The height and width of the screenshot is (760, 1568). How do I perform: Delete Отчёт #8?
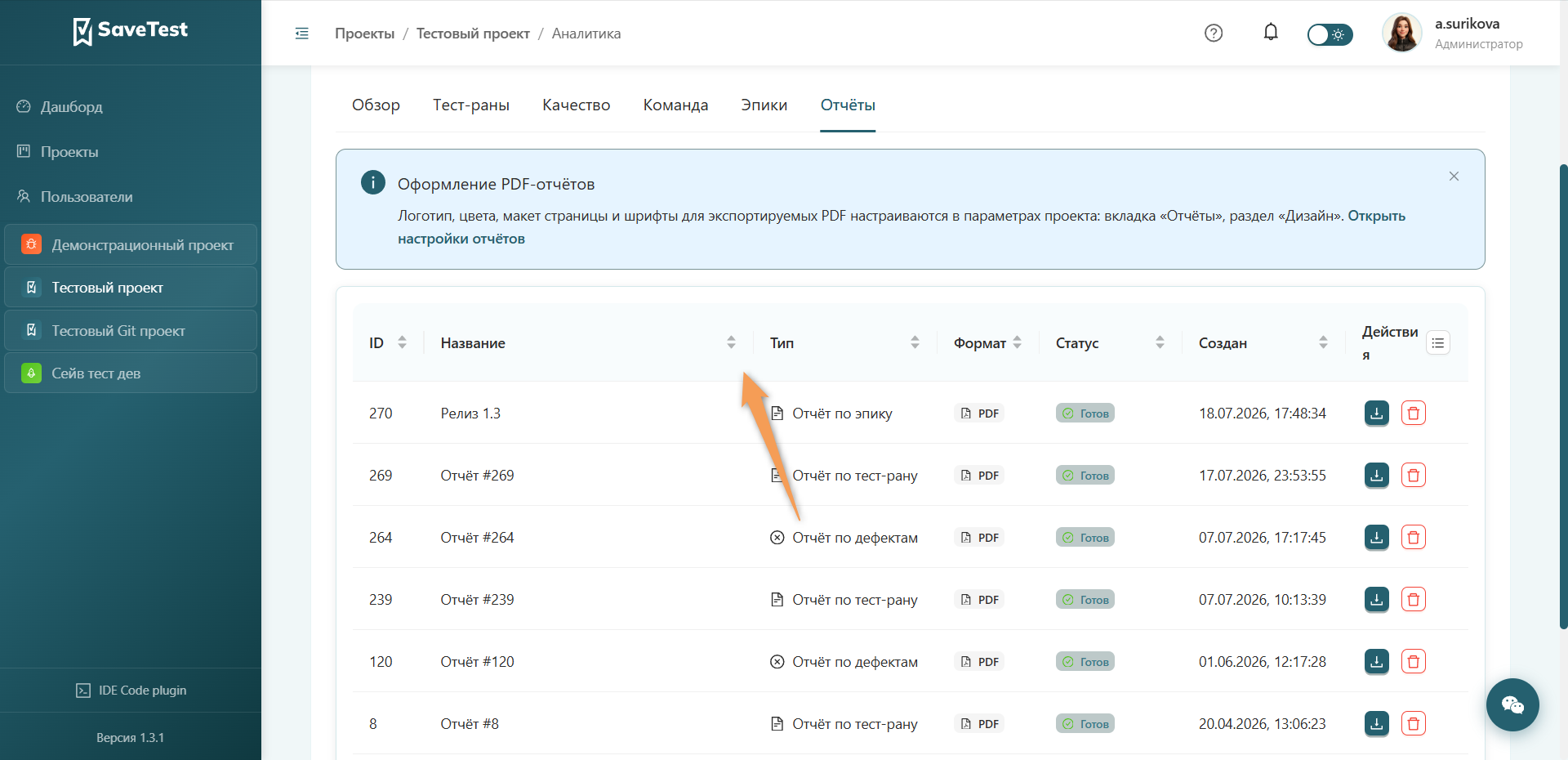click(x=1414, y=724)
